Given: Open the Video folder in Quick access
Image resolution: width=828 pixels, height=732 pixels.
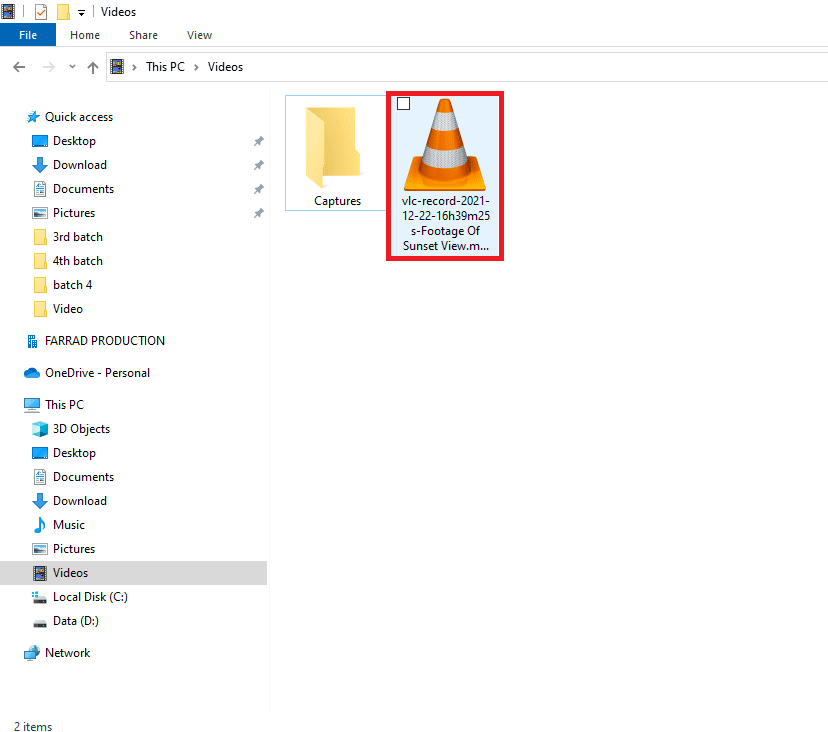Looking at the screenshot, I should click(x=68, y=309).
